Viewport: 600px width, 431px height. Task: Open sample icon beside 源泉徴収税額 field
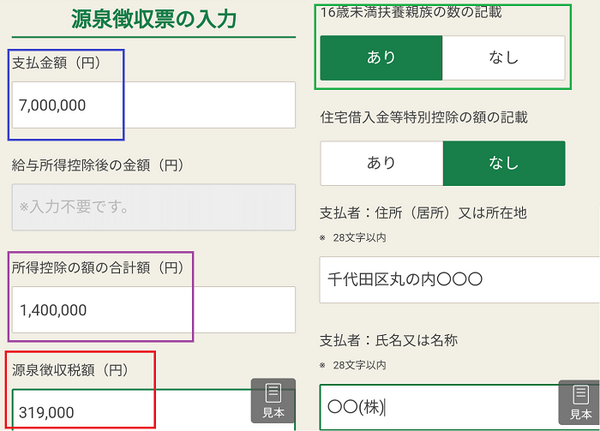click(x=273, y=401)
